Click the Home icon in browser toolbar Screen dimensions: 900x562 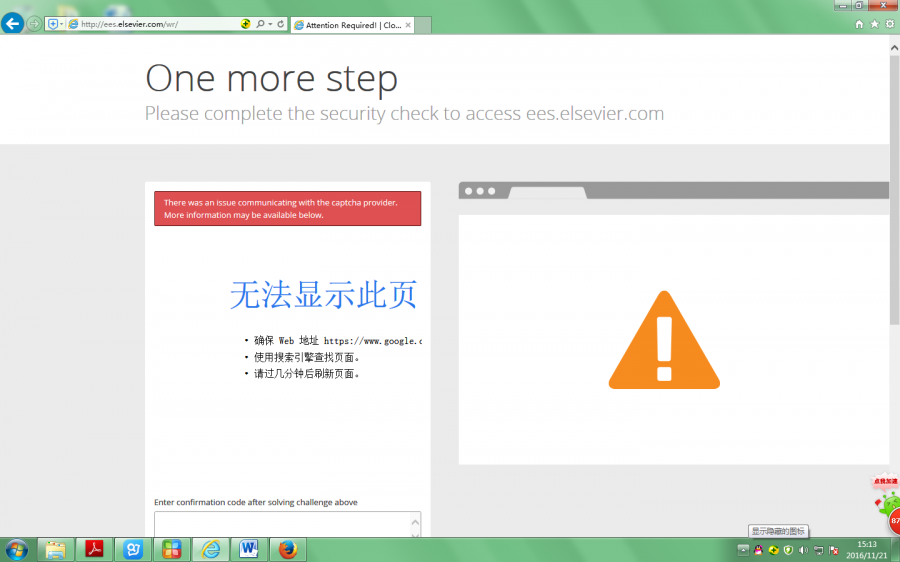click(x=859, y=24)
